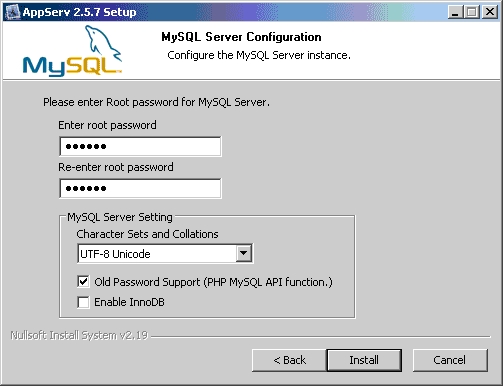Click the Character Sets and Collations label
This screenshot has height=386, width=503.
pyautogui.click(x=147, y=234)
